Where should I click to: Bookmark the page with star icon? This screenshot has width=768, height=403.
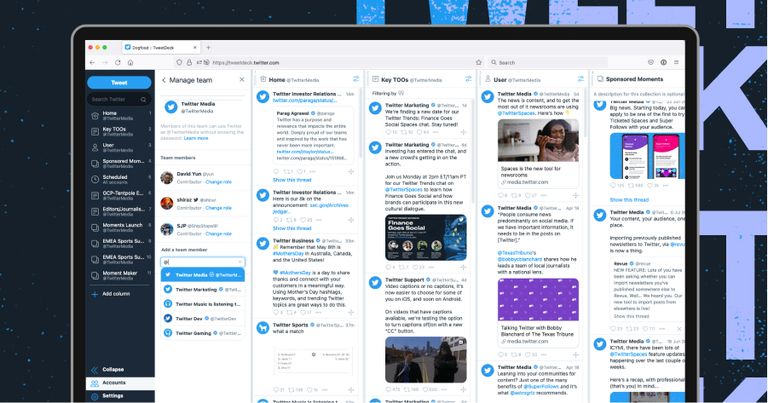[479, 63]
